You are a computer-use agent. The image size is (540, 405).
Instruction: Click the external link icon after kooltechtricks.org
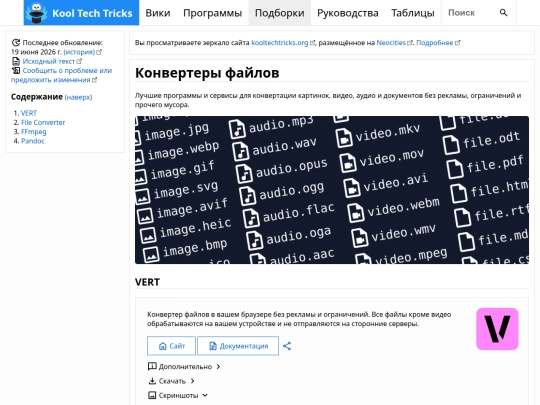(312, 43)
